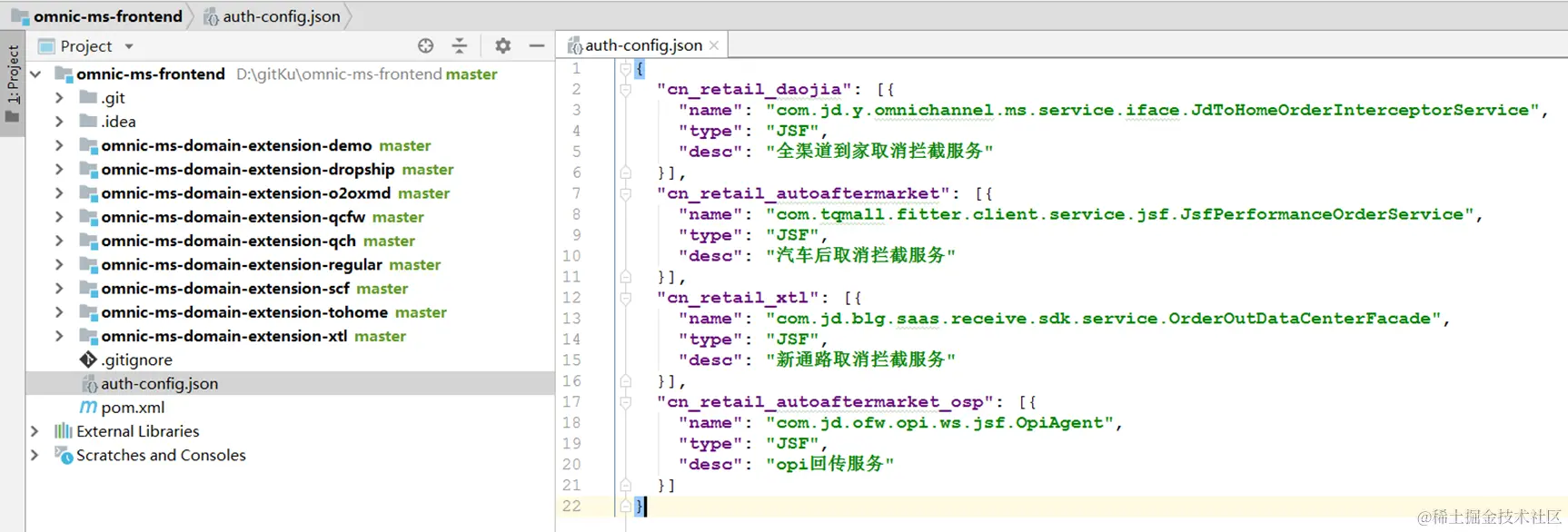Click desc value "全渠道到家取消拦截服务"
Image resolution: width=1568 pixels, height=532 pixels.
pyautogui.click(x=879, y=152)
